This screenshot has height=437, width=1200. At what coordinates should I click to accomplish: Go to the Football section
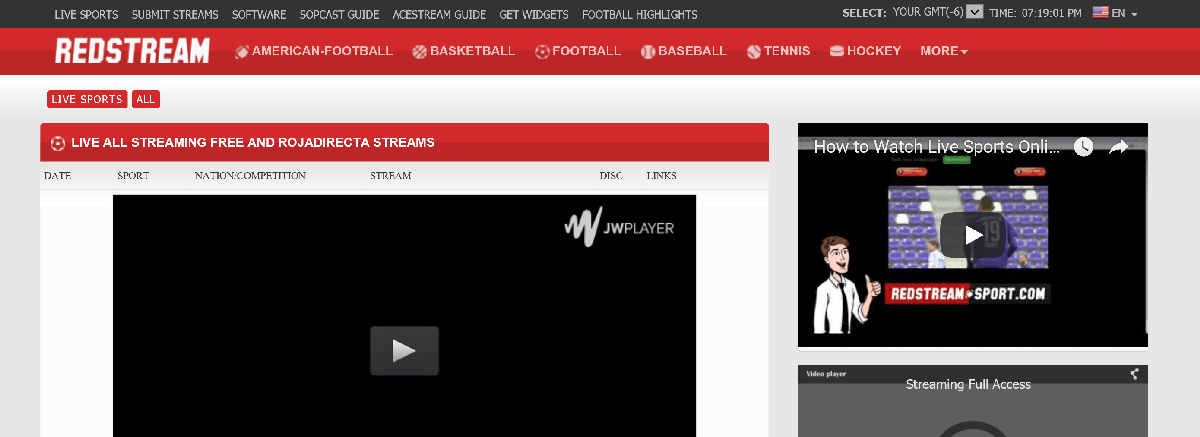coord(586,51)
